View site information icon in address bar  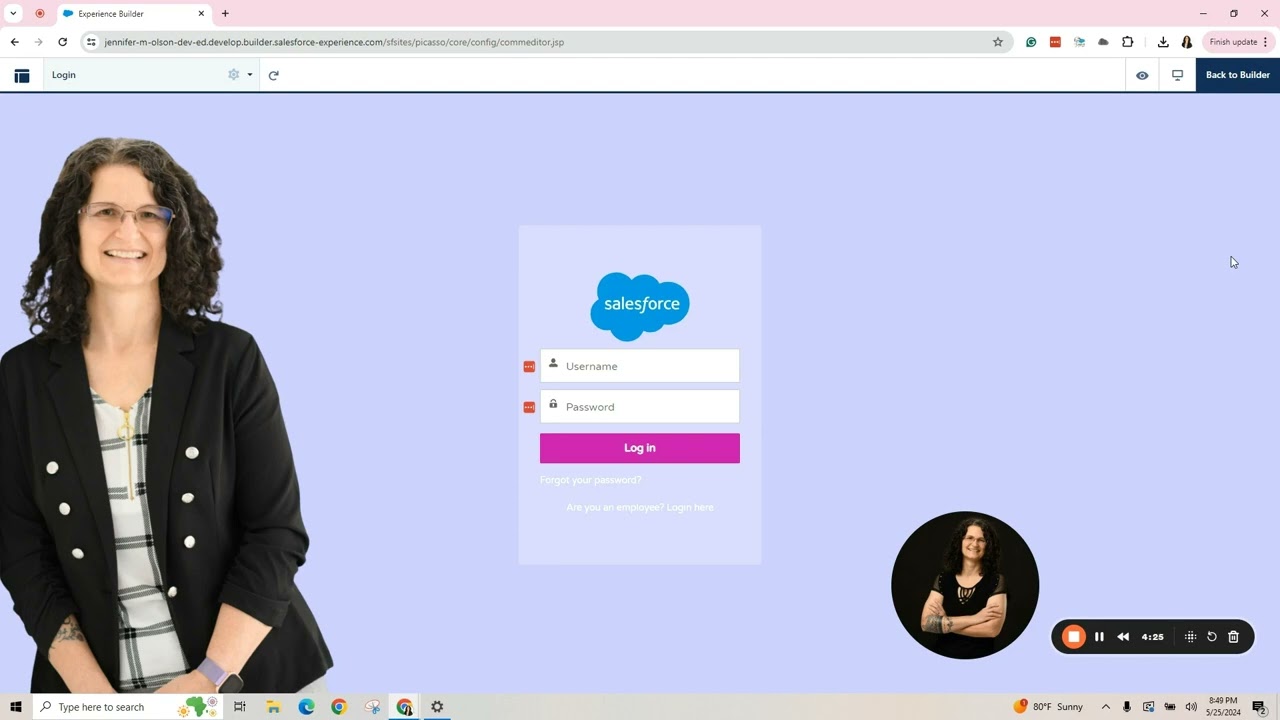[91, 42]
